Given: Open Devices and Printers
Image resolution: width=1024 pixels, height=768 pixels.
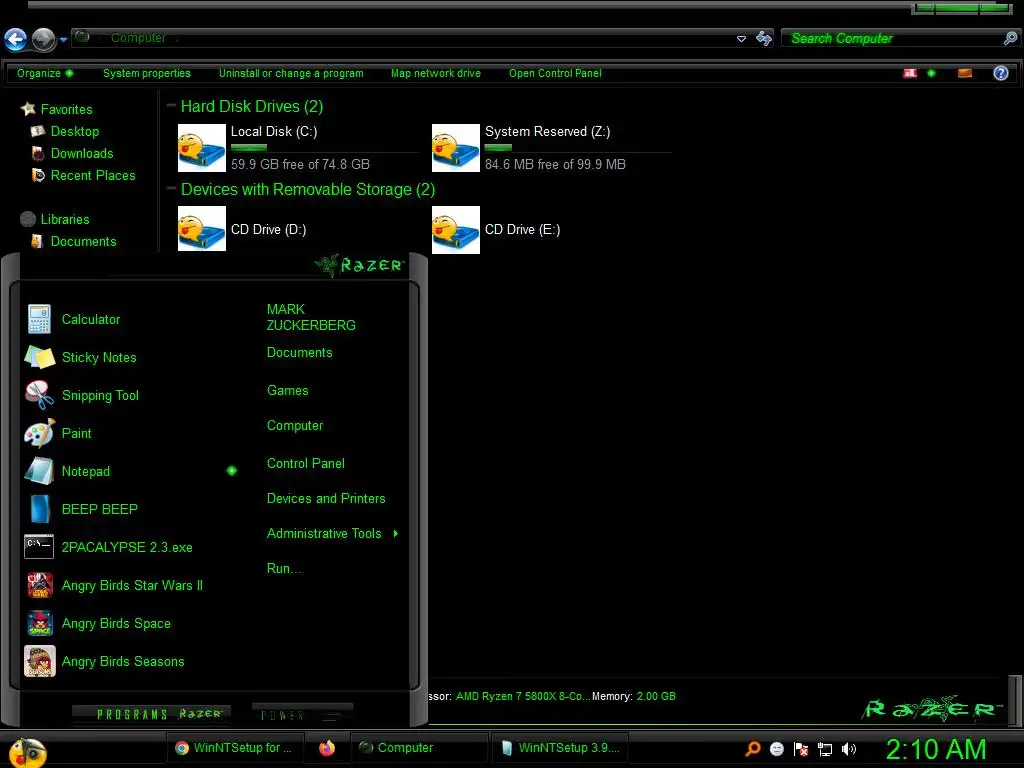Looking at the screenshot, I should pyautogui.click(x=326, y=498).
